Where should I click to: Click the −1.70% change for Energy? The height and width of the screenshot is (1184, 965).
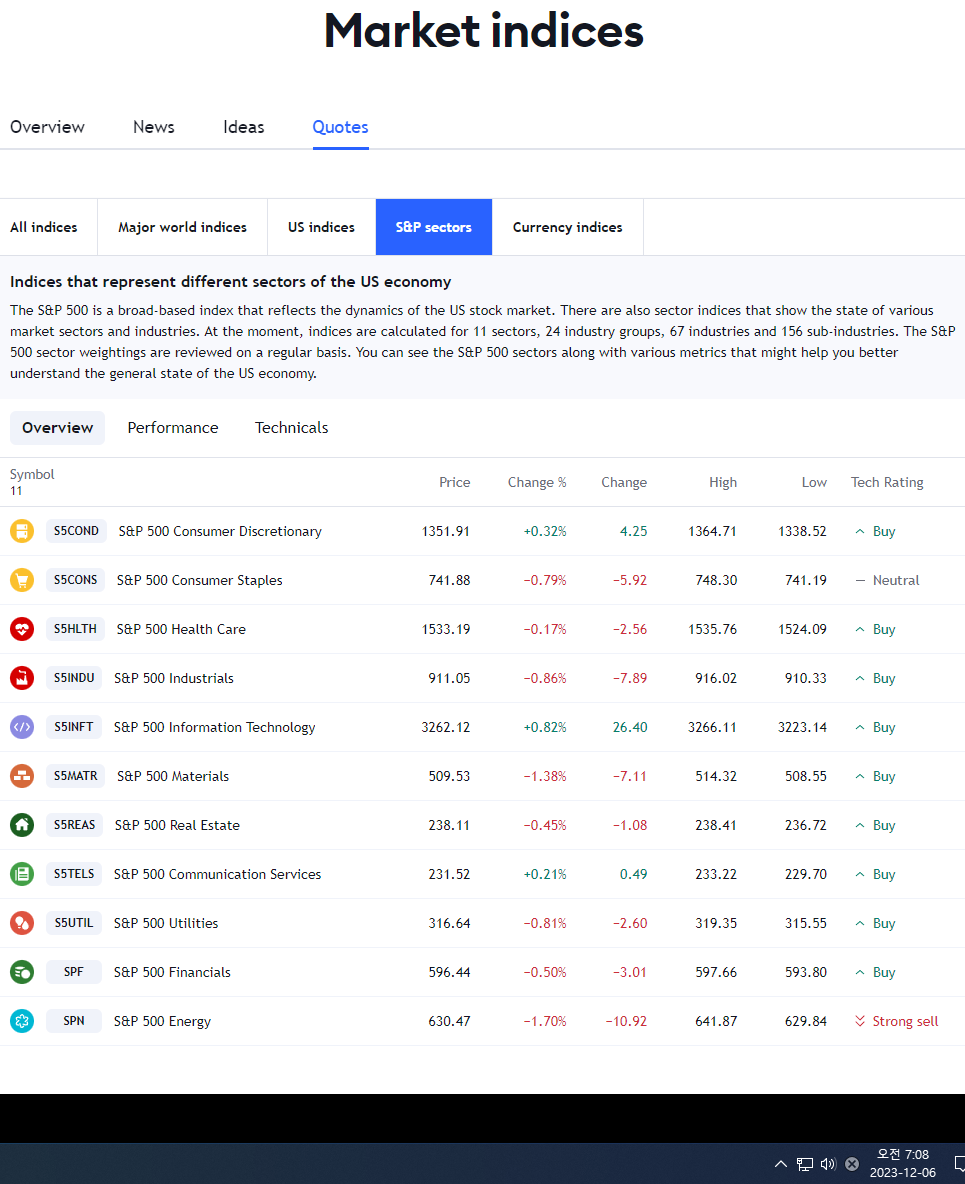pyautogui.click(x=544, y=1021)
